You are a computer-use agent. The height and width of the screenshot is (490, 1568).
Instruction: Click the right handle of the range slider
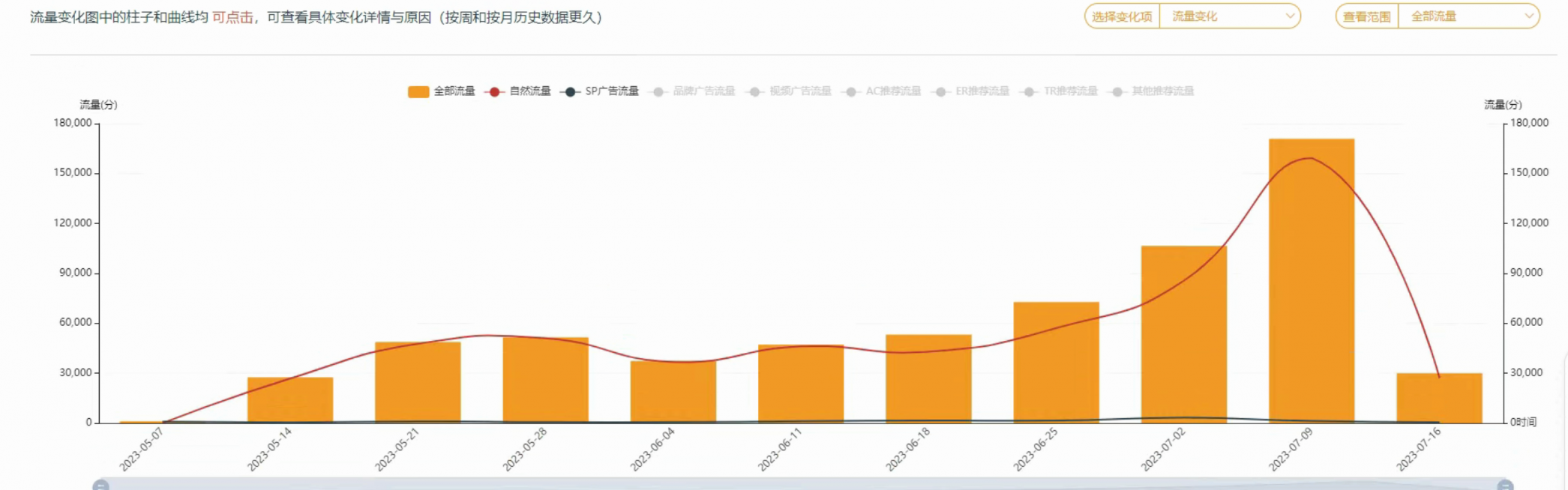click(x=1505, y=486)
